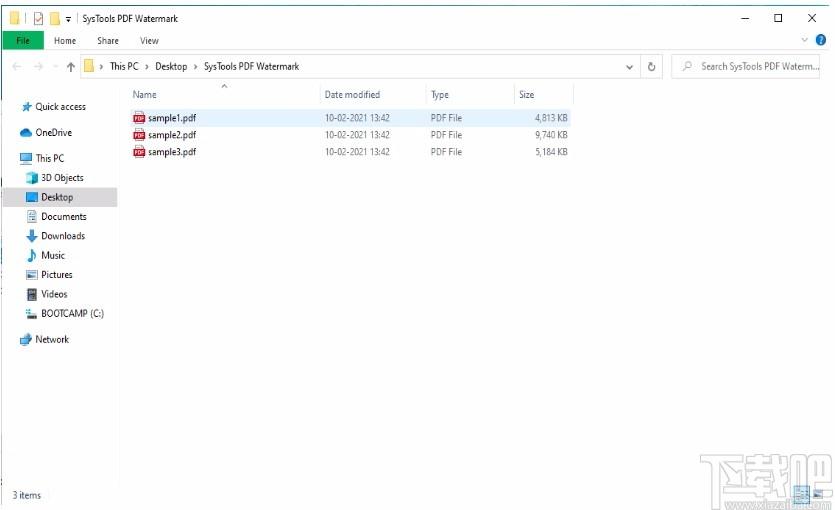
Task: Click the OneDrive cloud icon
Action: 26,133
